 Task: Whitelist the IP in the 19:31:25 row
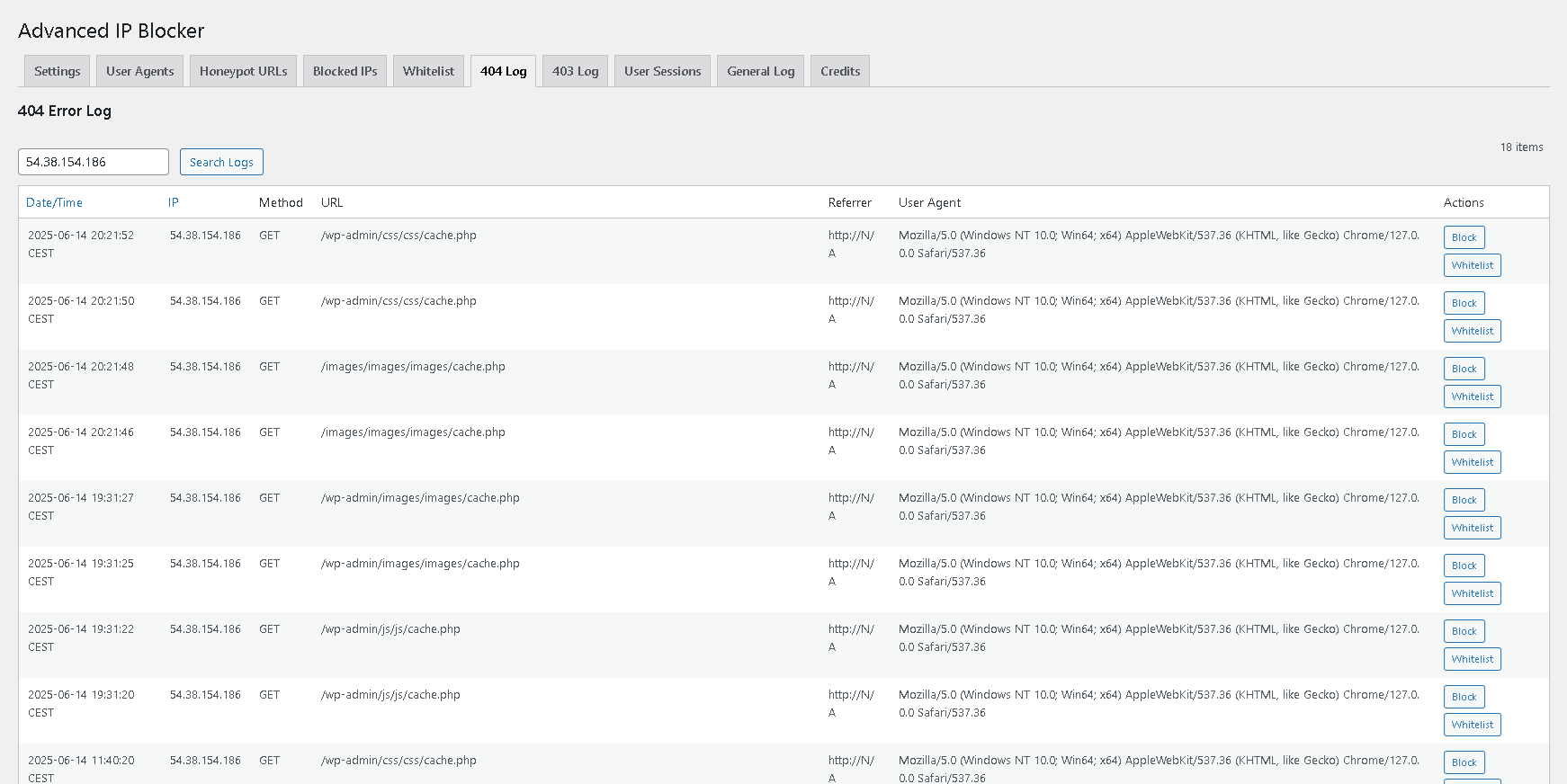click(1473, 593)
